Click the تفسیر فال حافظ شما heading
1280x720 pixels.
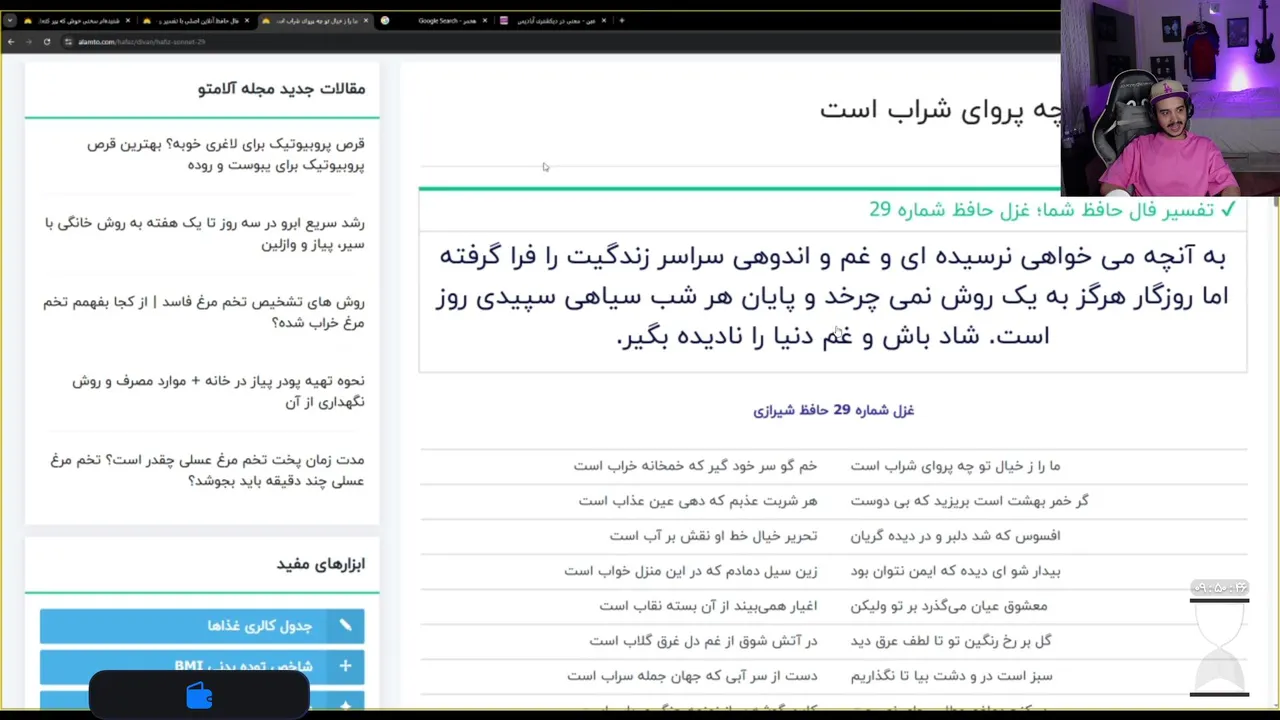[1042, 209]
